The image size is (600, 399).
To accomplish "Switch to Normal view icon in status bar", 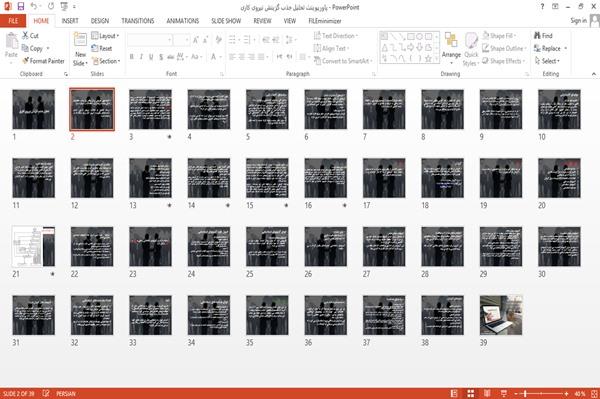I will pyautogui.click(x=454, y=394).
